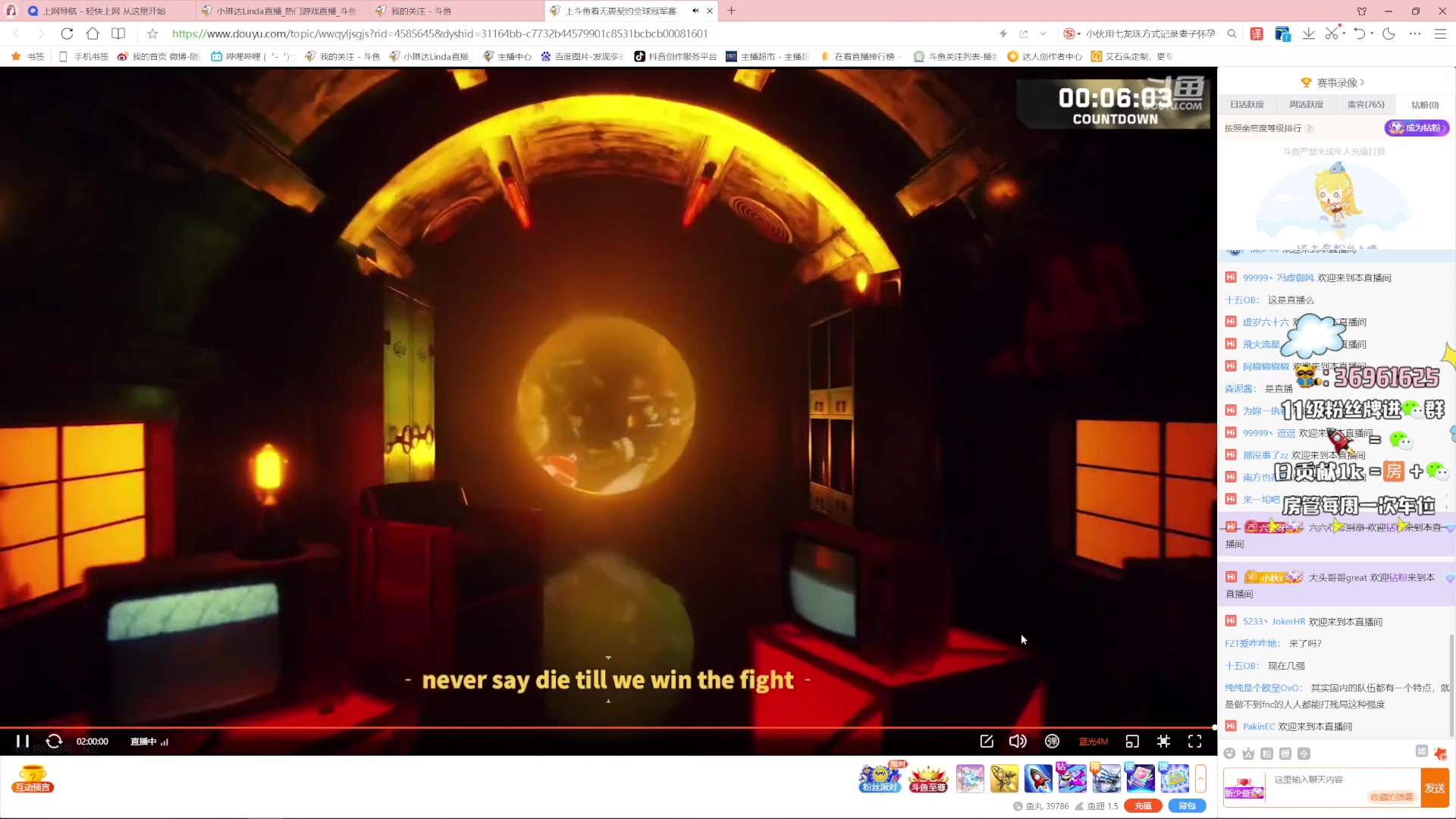Image resolution: width=1456 pixels, height=819 pixels.
Task: Open the 互动预言 prediction trophy
Action: pyautogui.click(x=33, y=779)
